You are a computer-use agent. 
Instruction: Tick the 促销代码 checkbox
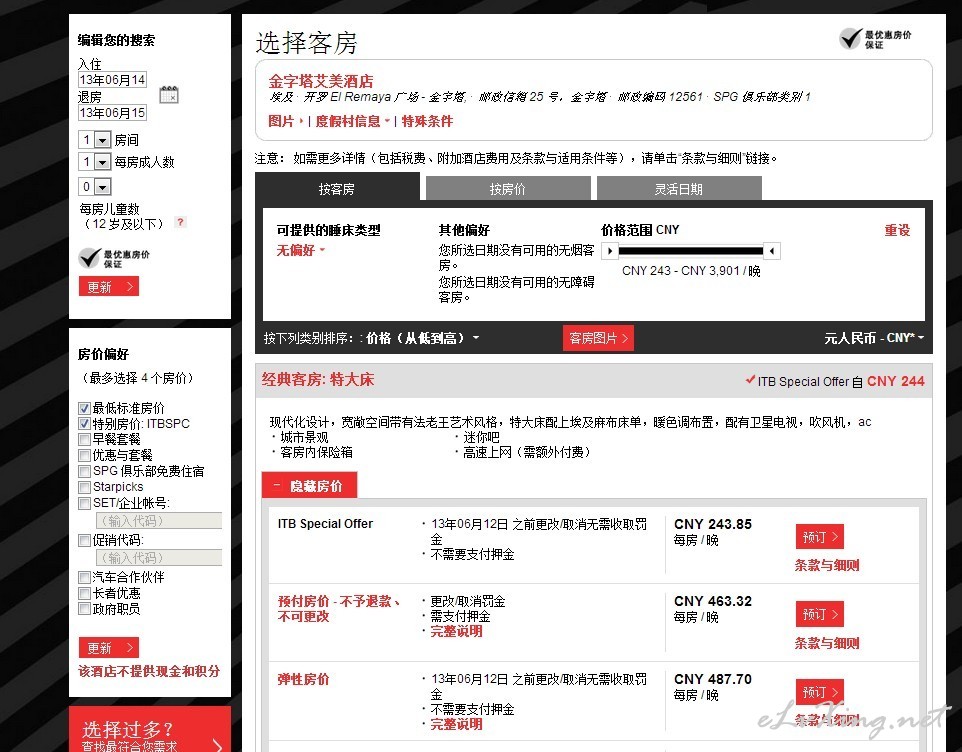tap(84, 540)
